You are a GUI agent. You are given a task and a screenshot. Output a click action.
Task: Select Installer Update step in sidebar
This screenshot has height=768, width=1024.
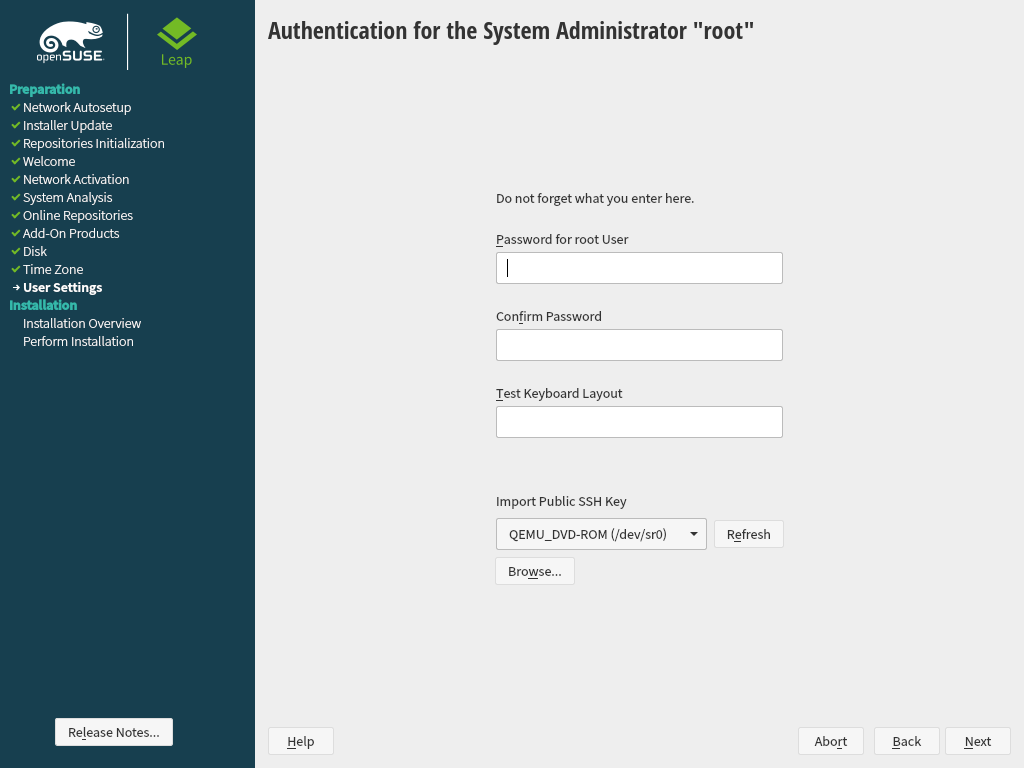click(x=67, y=125)
